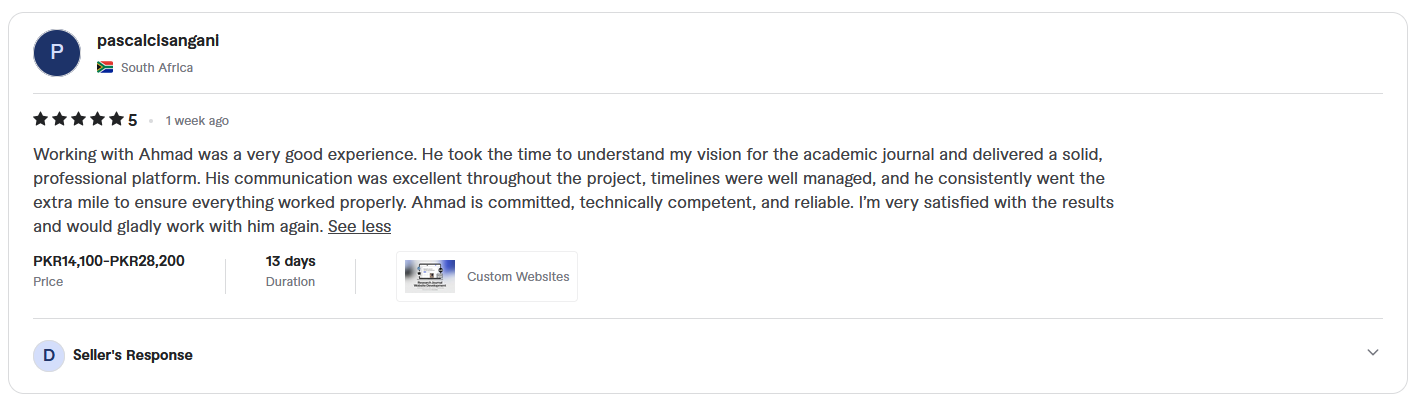Click the fifth rating star

(x=116, y=120)
